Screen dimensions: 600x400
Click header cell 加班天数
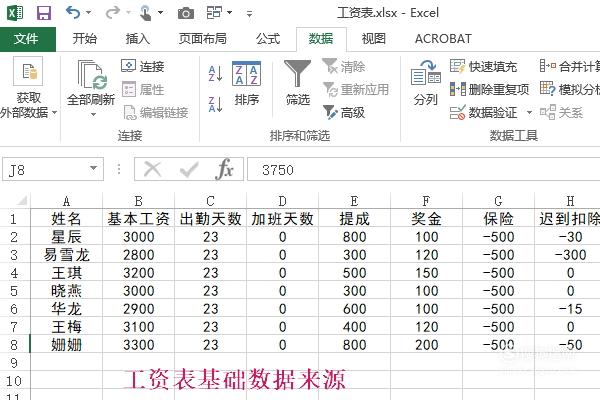point(282,219)
